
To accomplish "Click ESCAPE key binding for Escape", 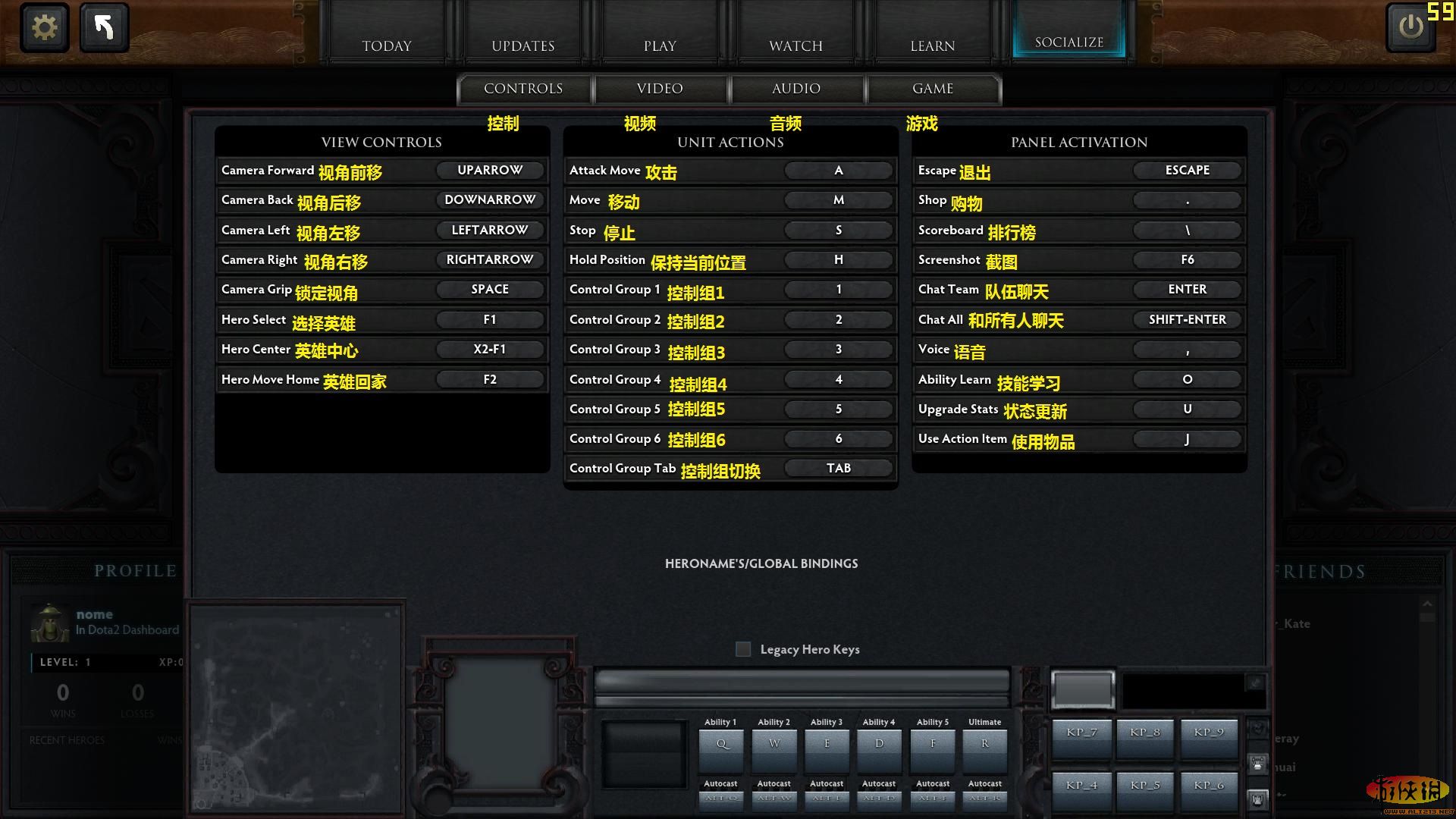I will 1187,169.
